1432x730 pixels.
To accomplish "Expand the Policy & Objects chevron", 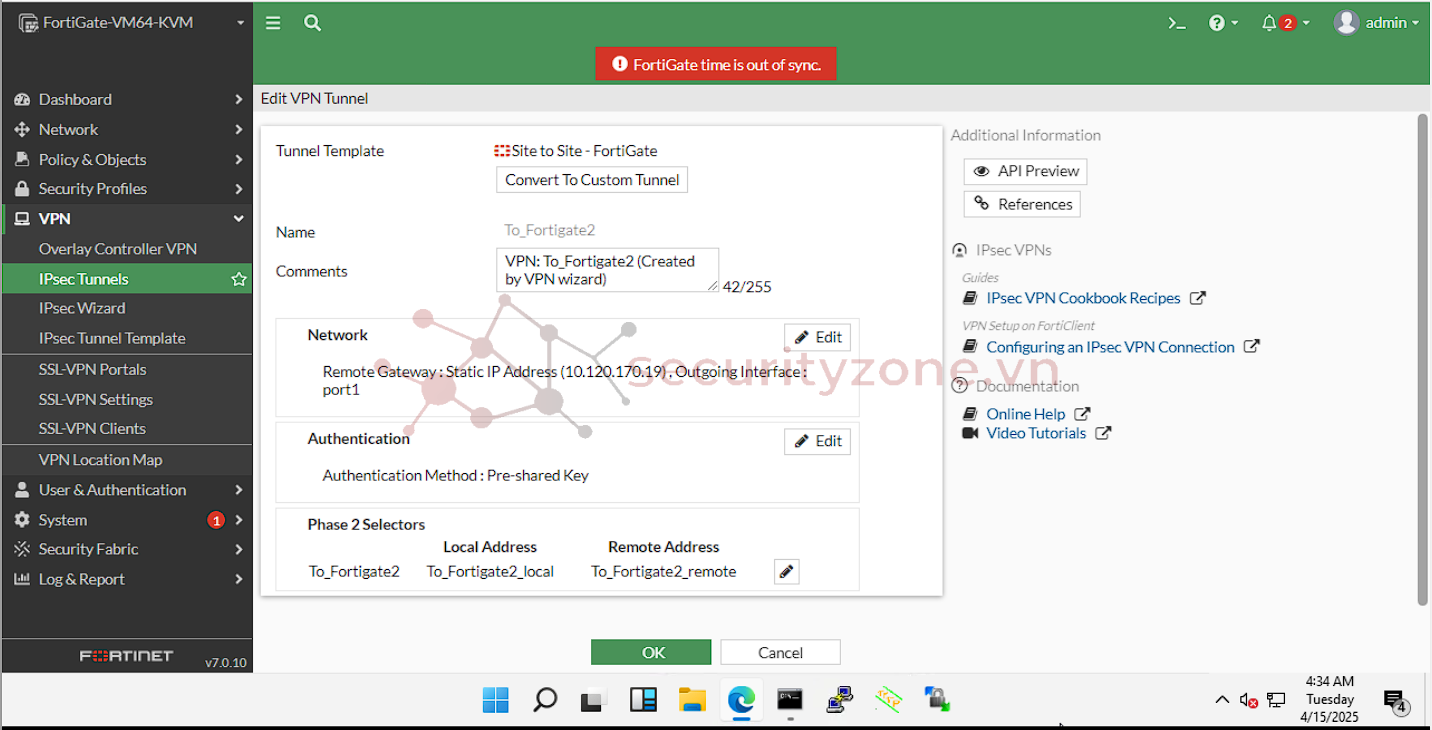I will 238,160.
